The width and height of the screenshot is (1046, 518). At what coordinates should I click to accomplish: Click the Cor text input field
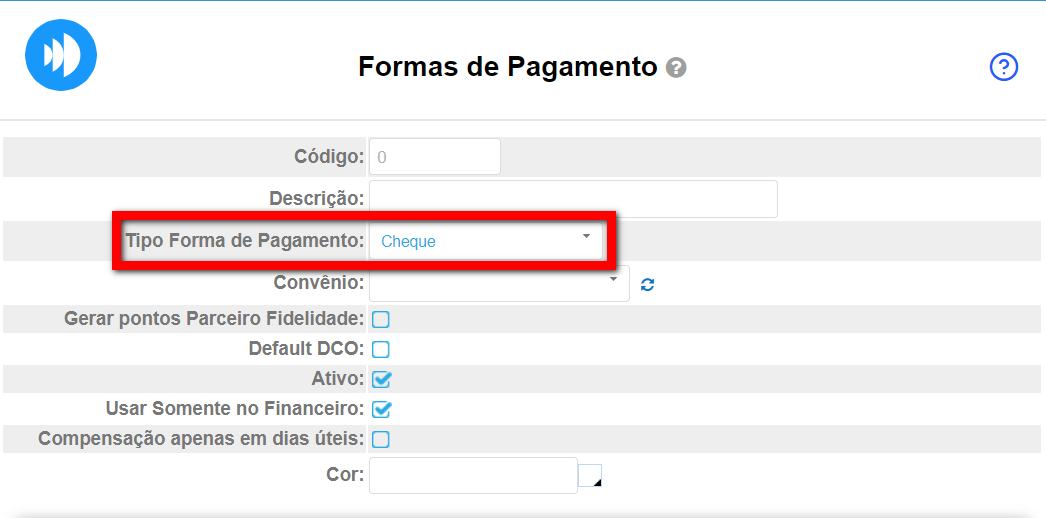(473, 475)
